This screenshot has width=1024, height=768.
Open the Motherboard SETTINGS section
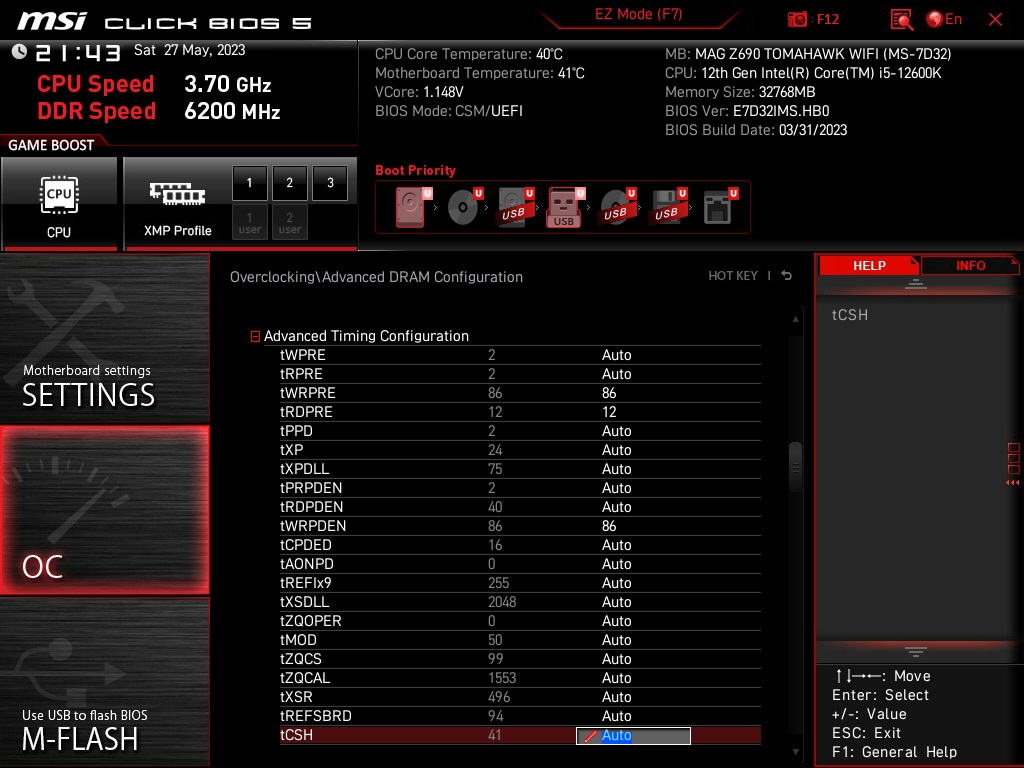(x=104, y=338)
